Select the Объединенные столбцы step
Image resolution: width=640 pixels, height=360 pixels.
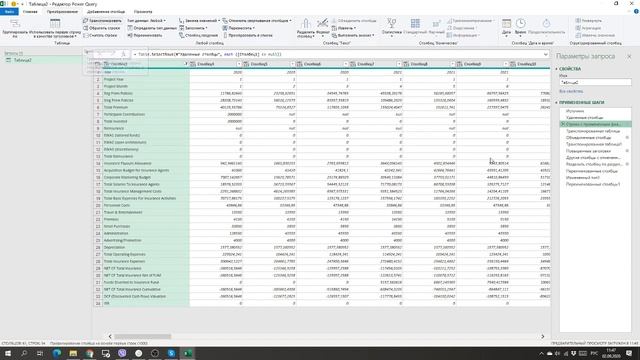tap(588, 138)
